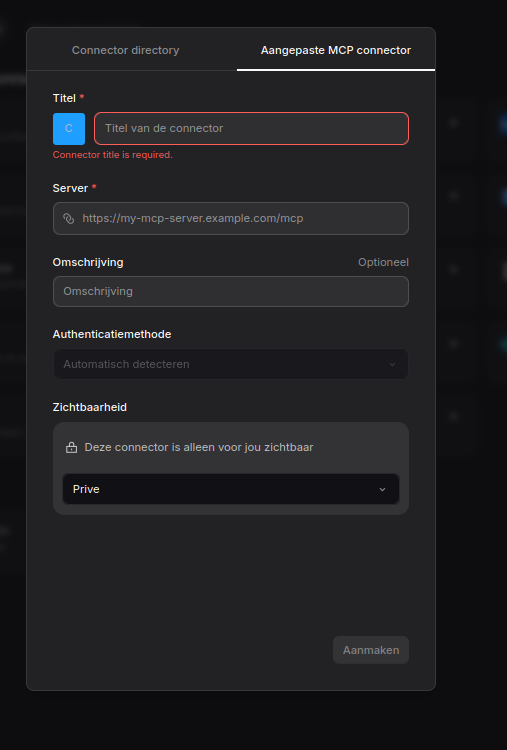Click the Titel field label
The width and height of the screenshot is (507, 750).
coord(64,98)
